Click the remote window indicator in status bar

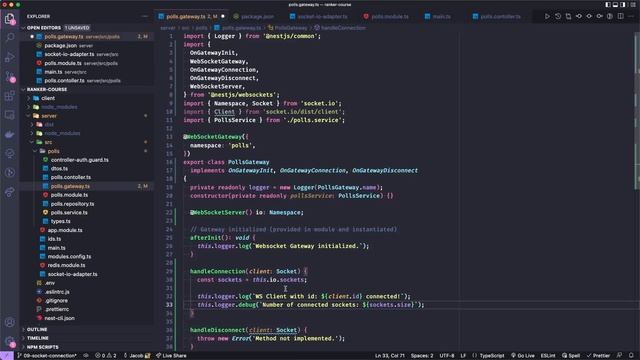[x=7, y=356]
